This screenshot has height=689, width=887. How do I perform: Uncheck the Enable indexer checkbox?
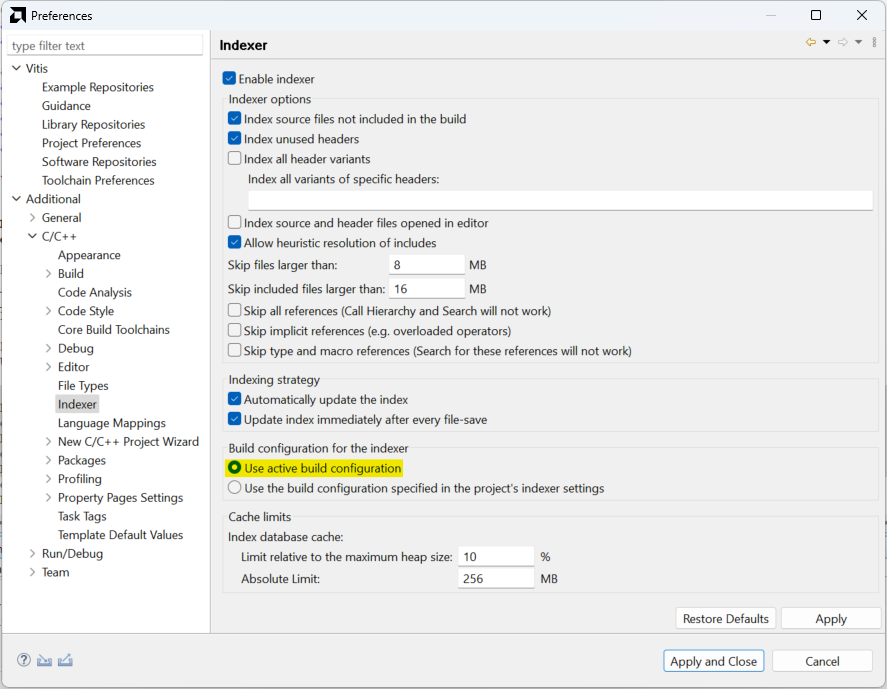230,79
